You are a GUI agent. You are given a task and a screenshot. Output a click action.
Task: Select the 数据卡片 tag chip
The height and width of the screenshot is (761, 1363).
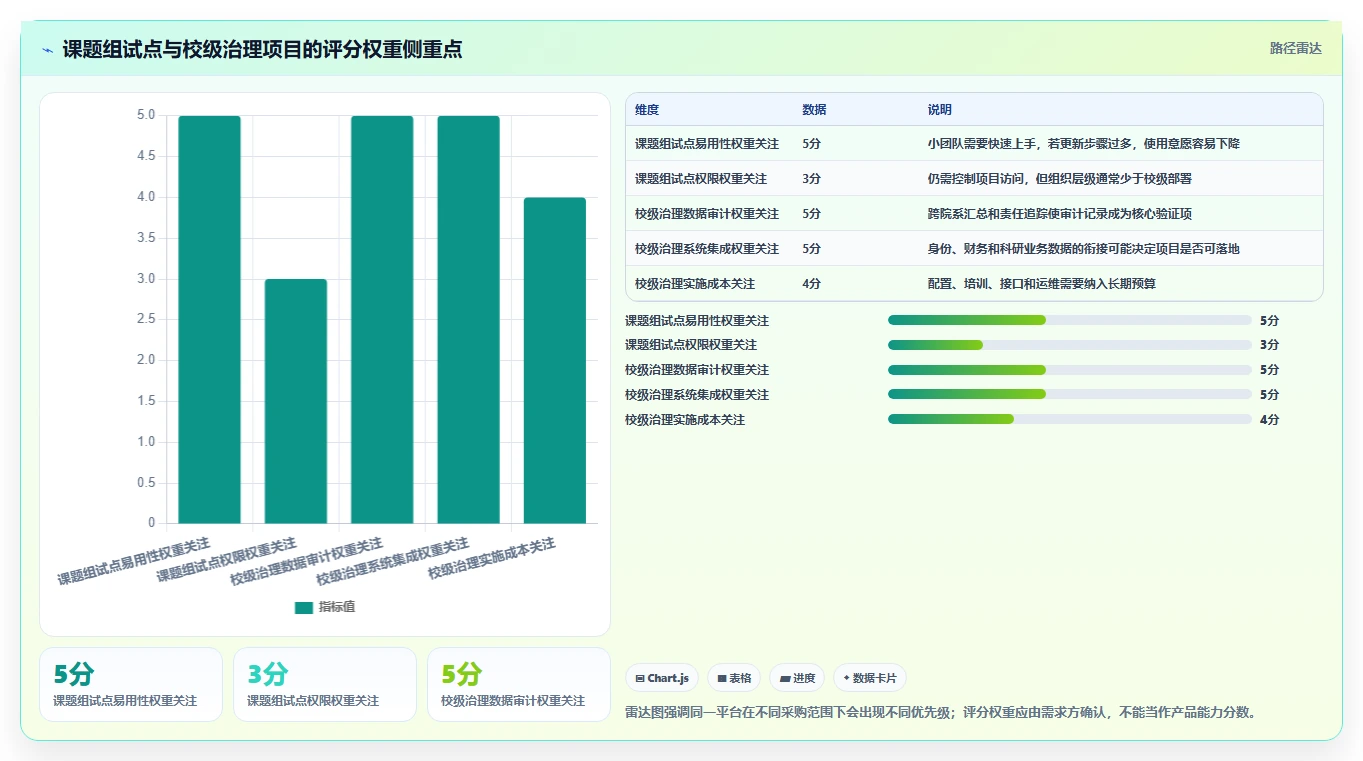870,678
